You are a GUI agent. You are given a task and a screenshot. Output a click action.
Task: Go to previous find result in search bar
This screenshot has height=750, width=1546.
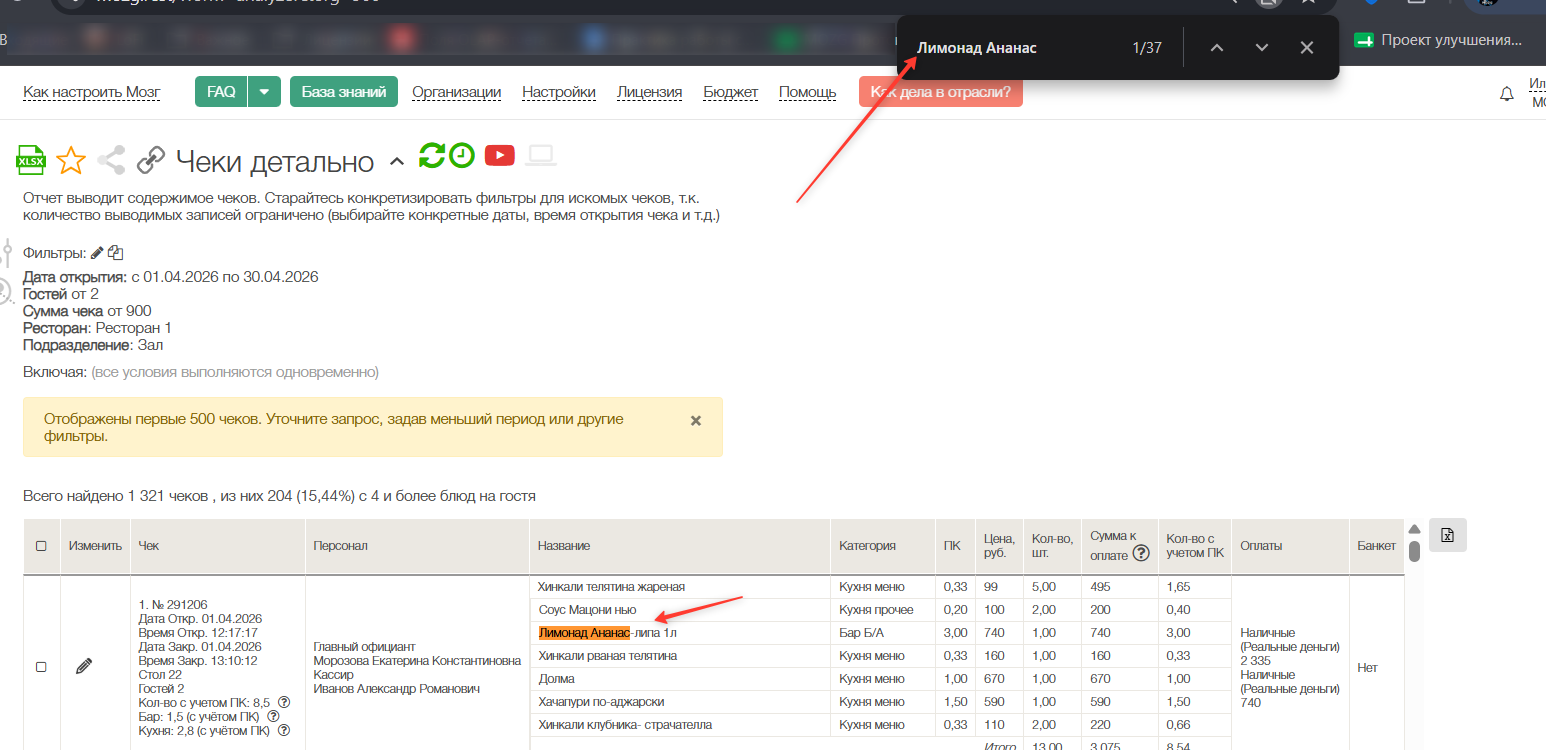tap(1217, 48)
